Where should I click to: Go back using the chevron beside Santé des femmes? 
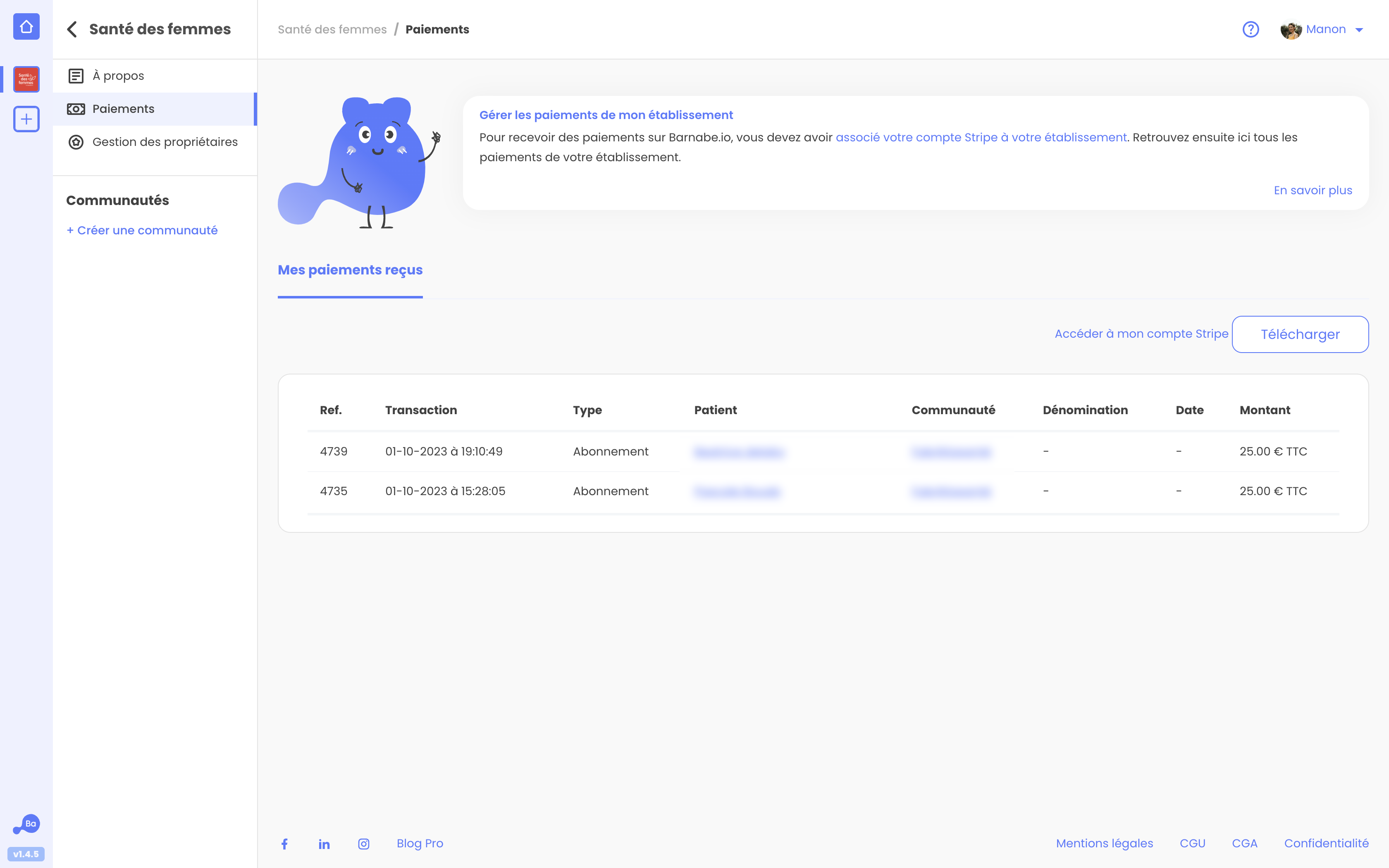72,29
